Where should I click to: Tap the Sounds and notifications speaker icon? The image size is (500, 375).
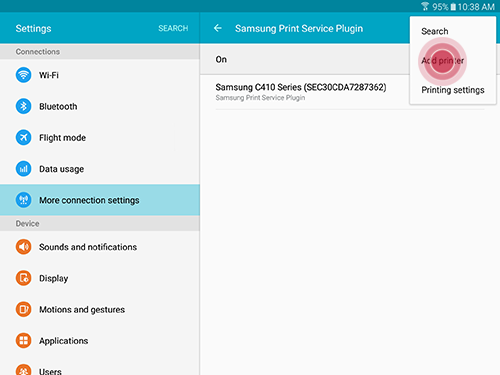[23, 247]
